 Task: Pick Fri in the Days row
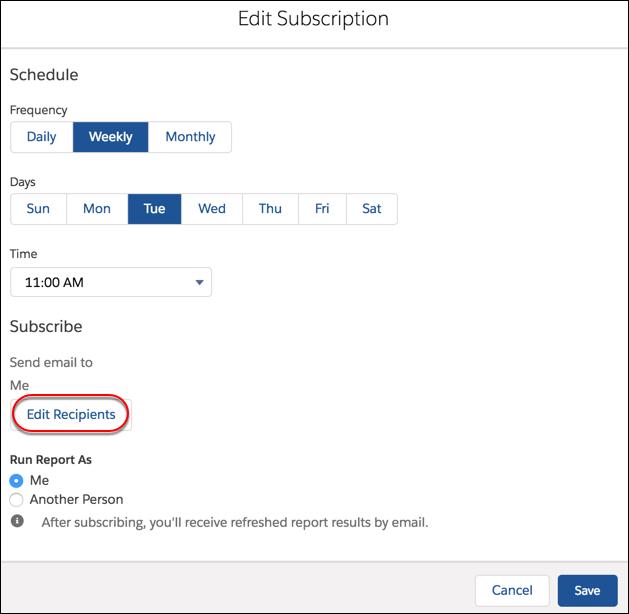pyautogui.click(x=322, y=209)
